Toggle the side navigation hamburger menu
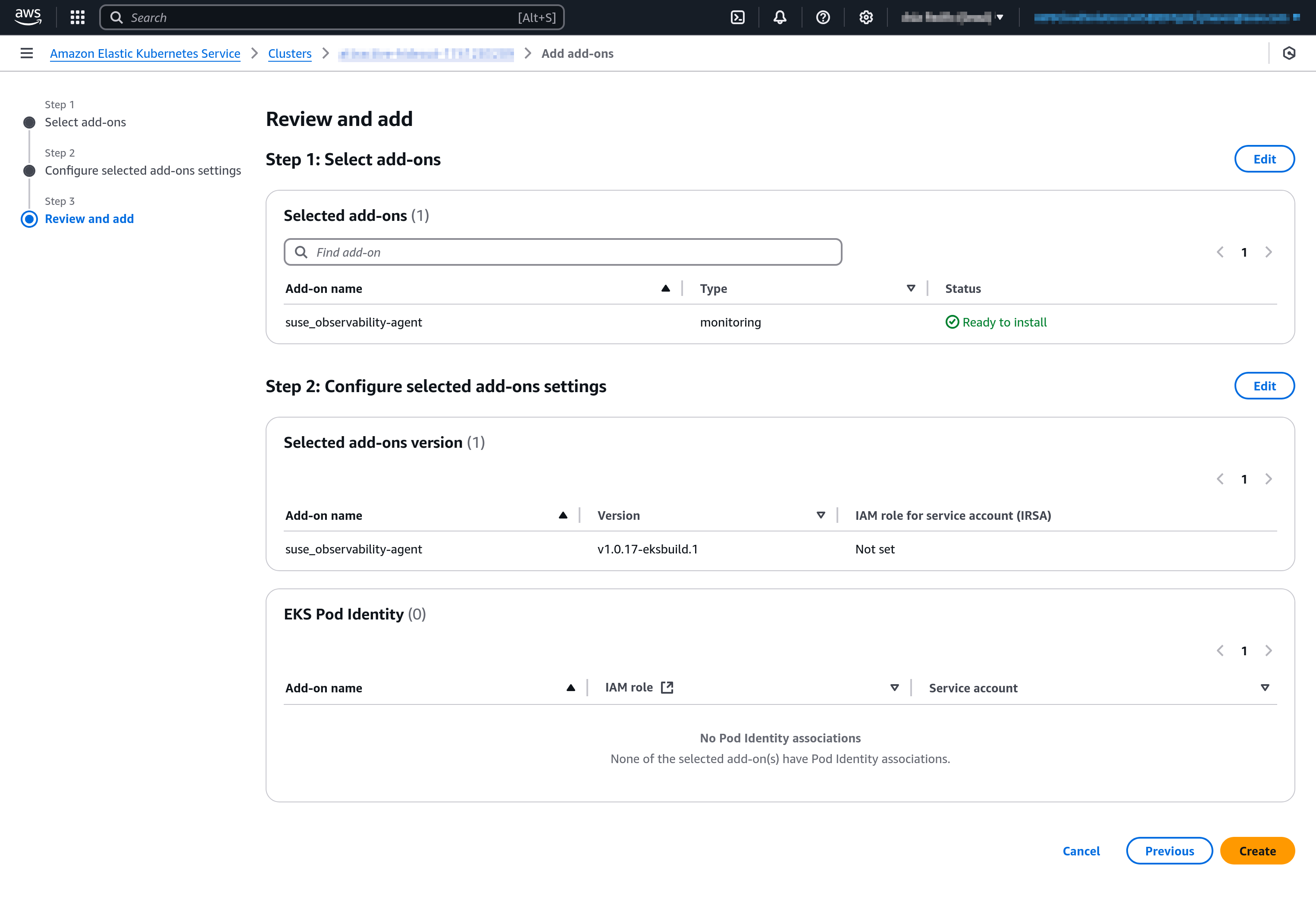Screen dimensions: 1316x899 [x=27, y=53]
